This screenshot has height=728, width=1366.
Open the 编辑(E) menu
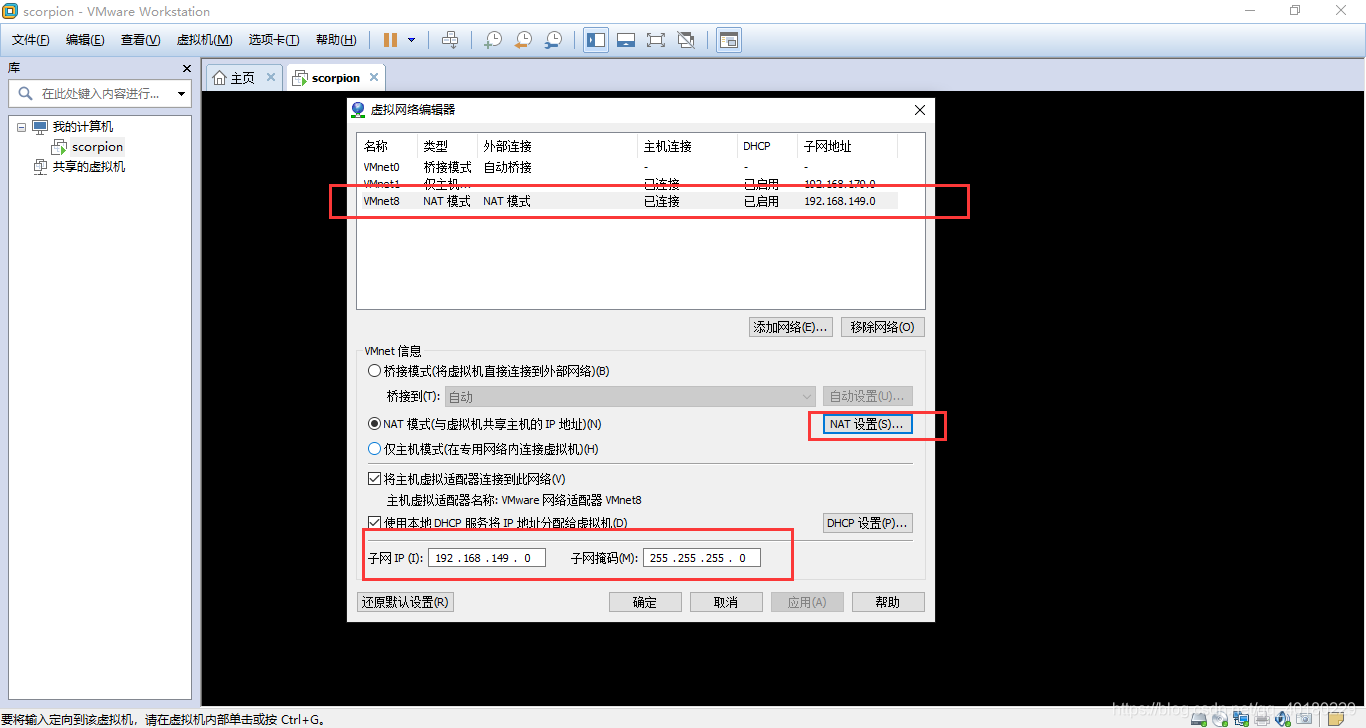(x=85, y=40)
